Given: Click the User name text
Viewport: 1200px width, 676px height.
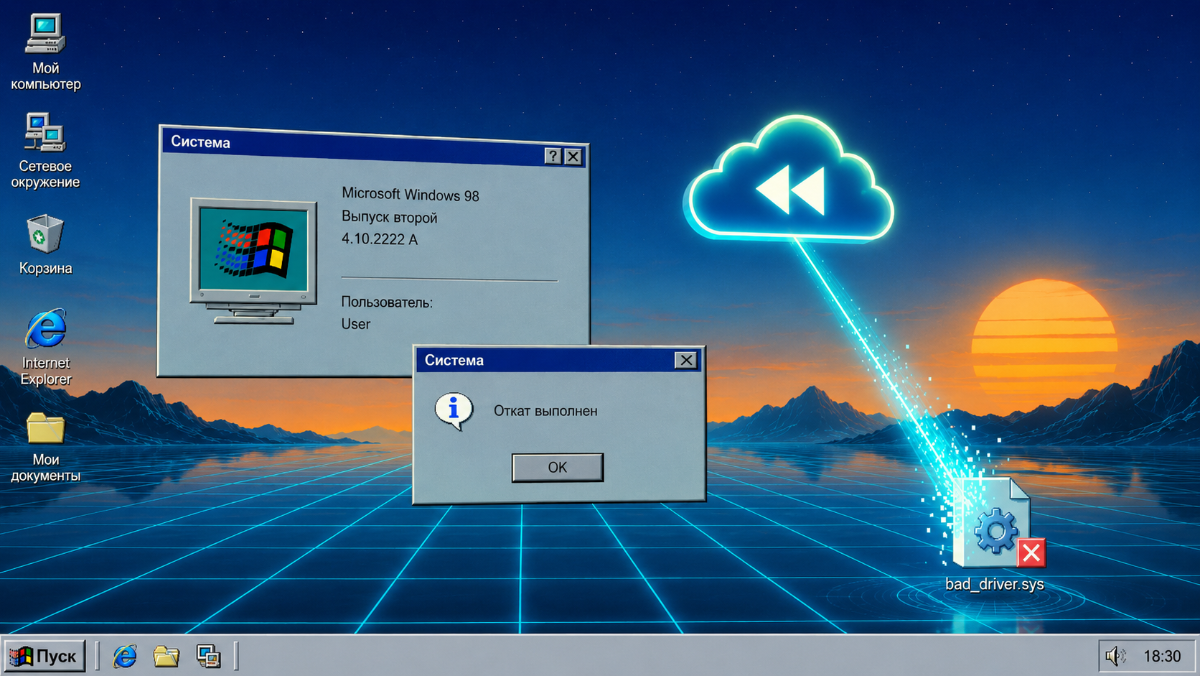Looking at the screenshot, I should click(x=356, y=324).
